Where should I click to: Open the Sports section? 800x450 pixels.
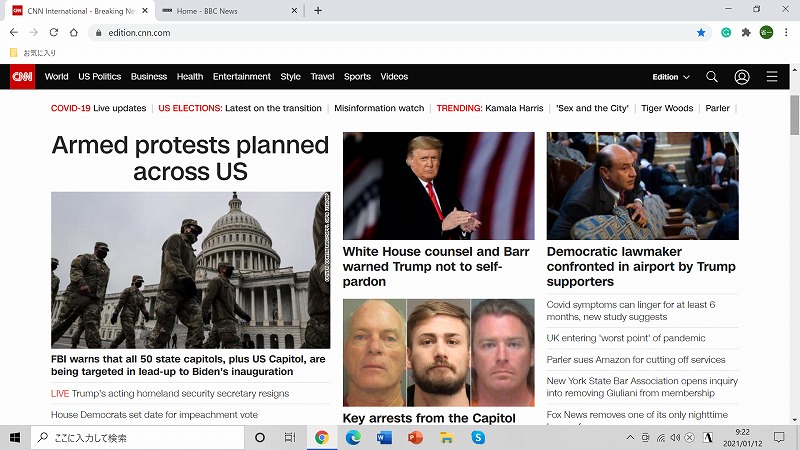pos(357,77)
